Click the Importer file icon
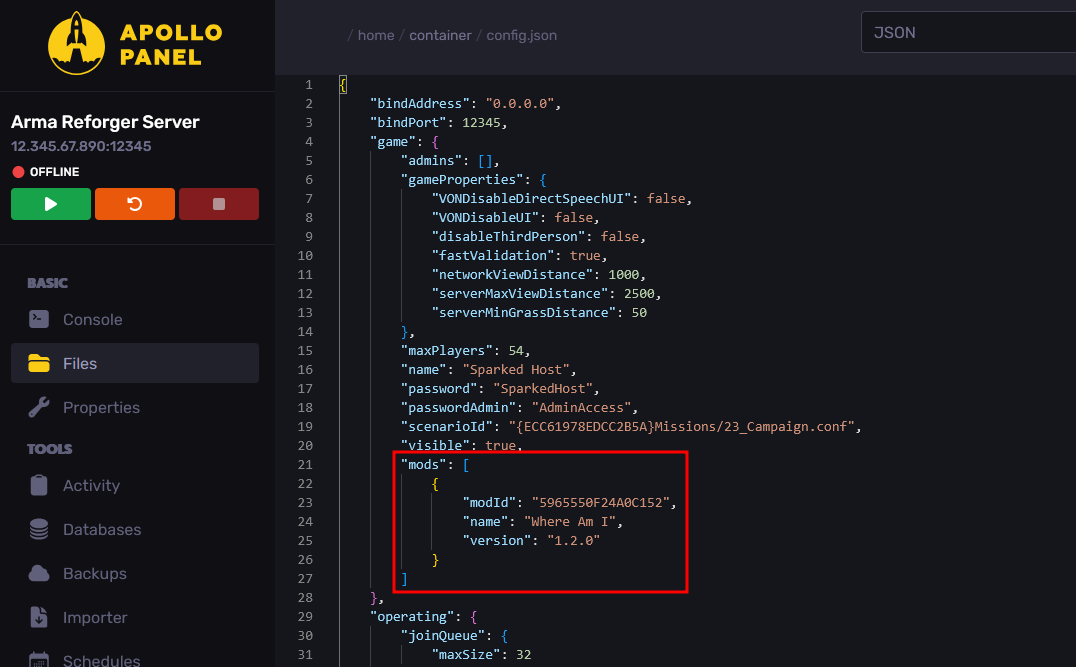 tap(39, 617)
